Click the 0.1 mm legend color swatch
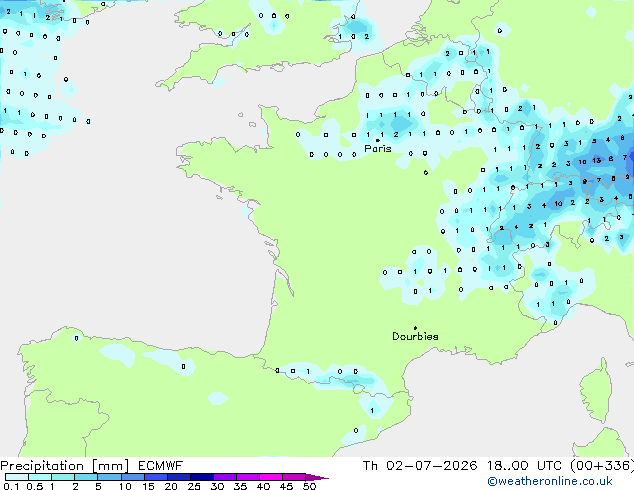Viewport: 634px width, 490px height. click(x=17, y=477)
